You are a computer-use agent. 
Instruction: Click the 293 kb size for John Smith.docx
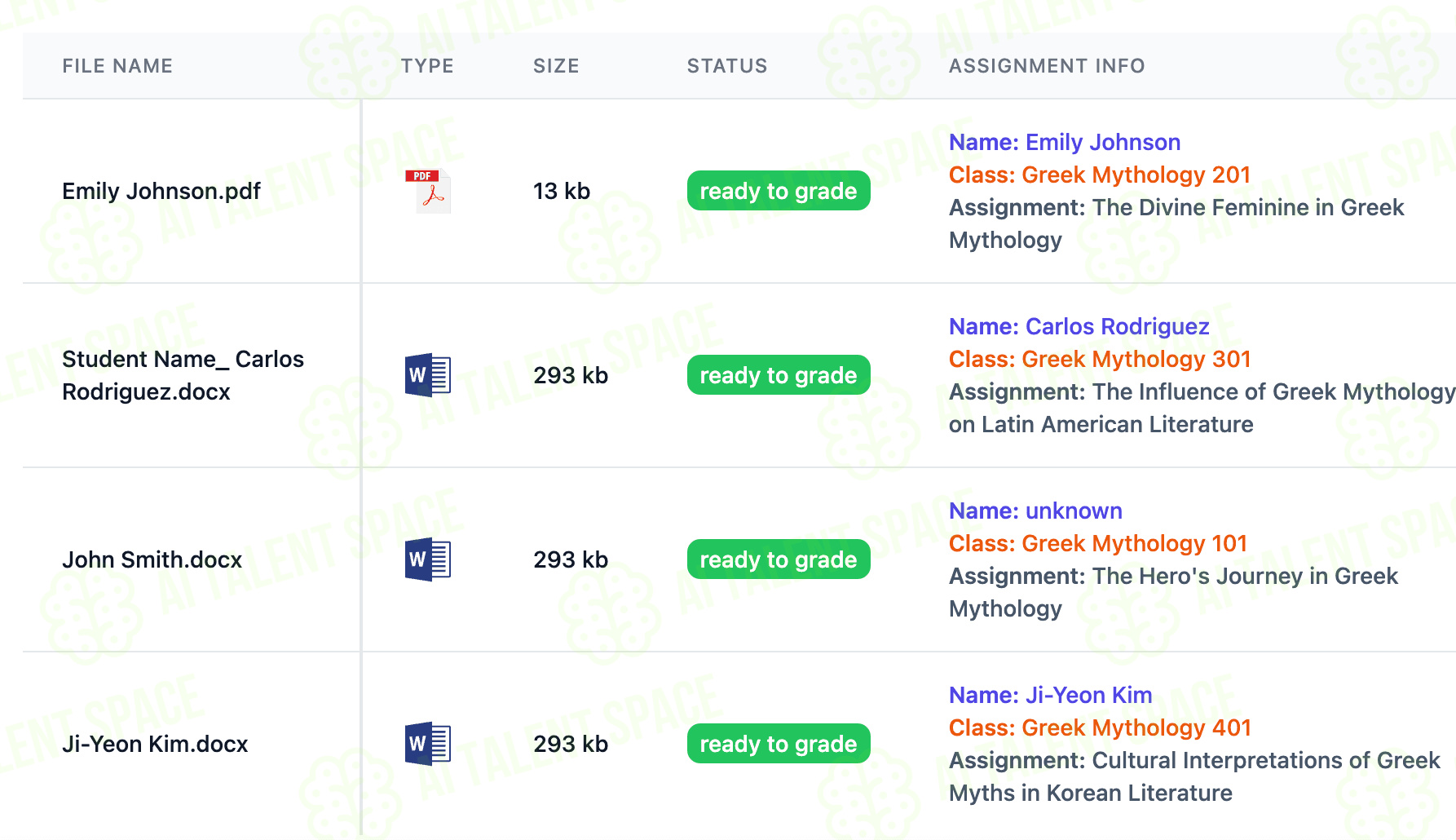571,559
